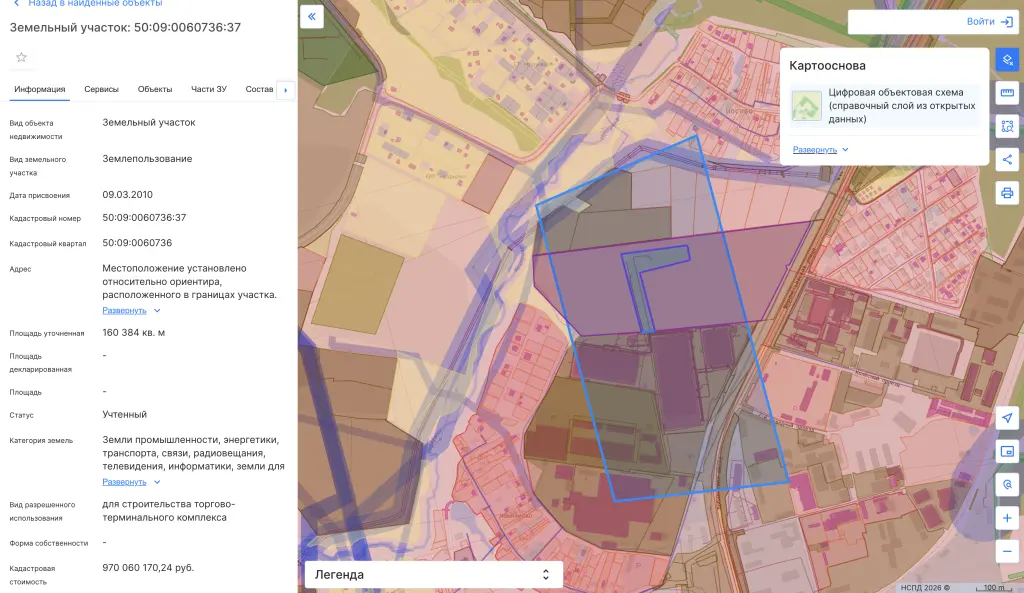Viewport: 1024px width, 593px height.
Task: Select the ruler measurement tool
Action: (1007, 93)
